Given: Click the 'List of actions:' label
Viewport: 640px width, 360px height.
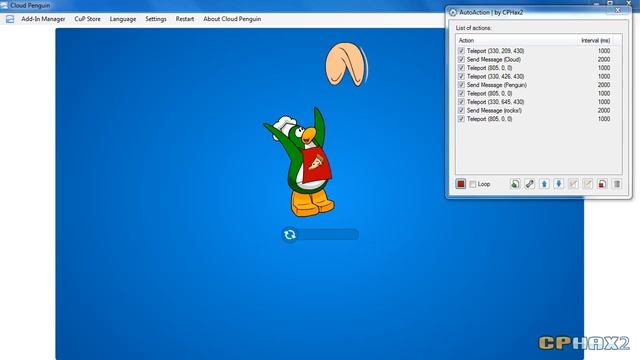Looking at the screenshot, I should click(x=473, y=28).
